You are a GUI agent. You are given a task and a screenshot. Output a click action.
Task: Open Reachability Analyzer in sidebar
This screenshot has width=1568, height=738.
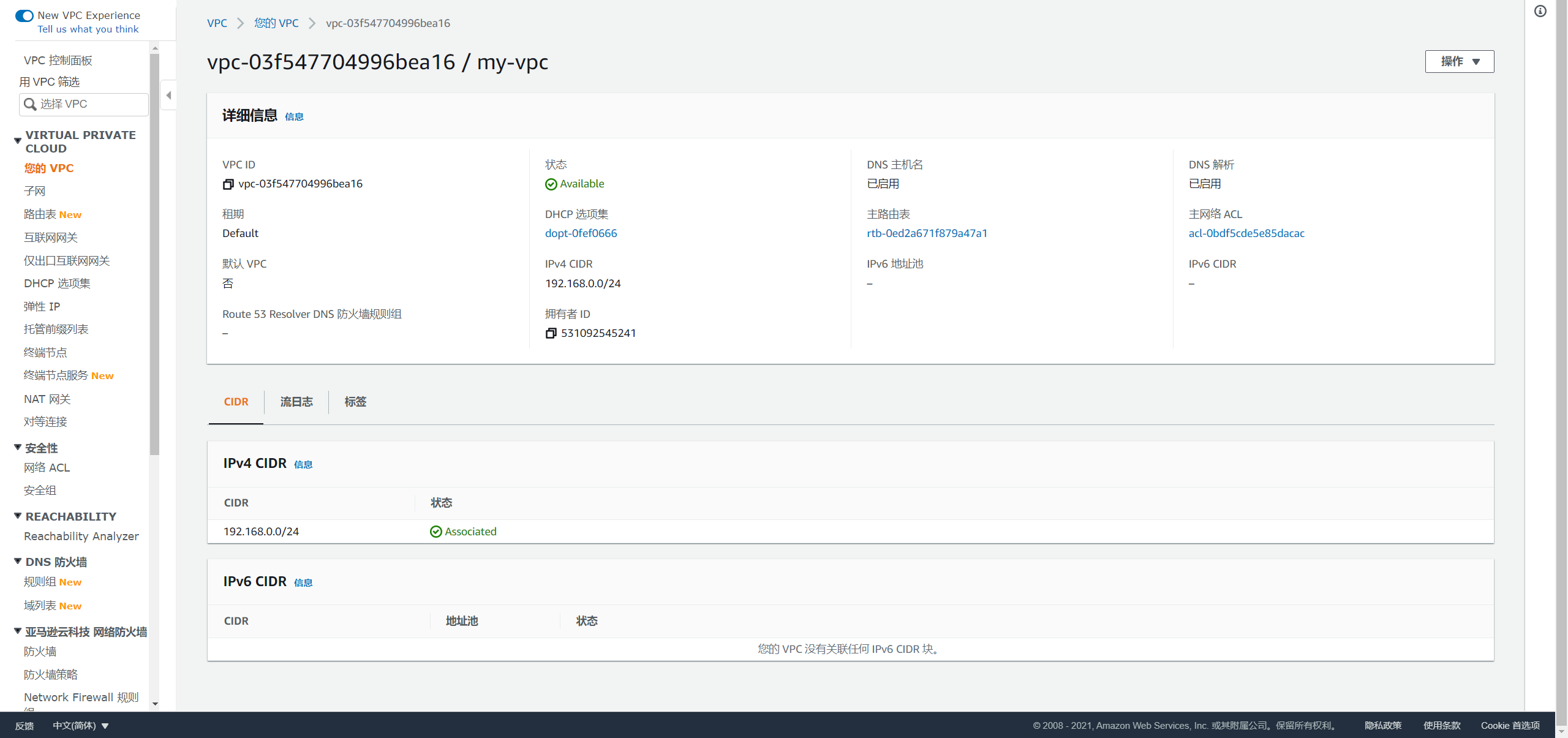81,537
